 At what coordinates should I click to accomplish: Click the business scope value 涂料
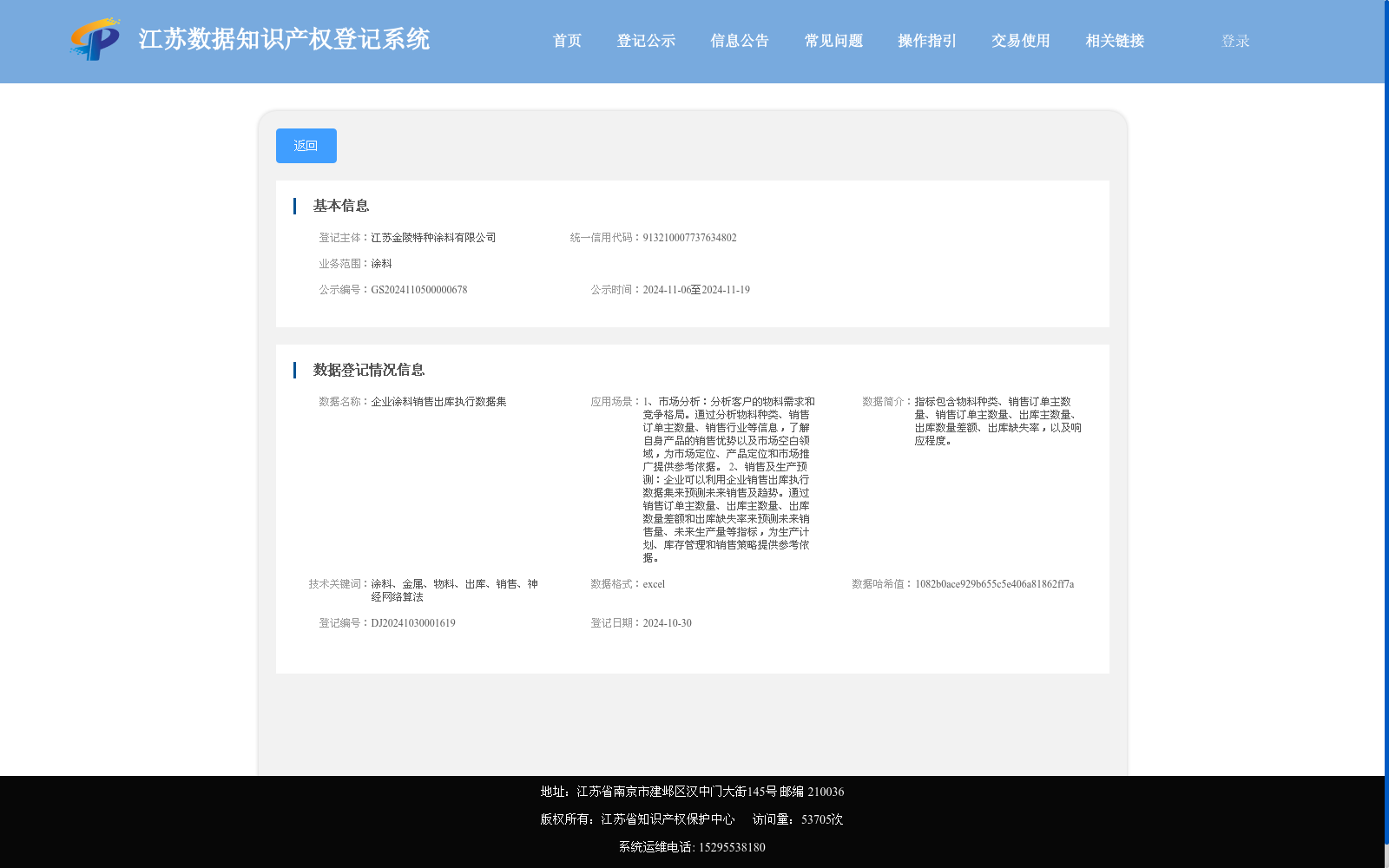click(x=381, y=264)
